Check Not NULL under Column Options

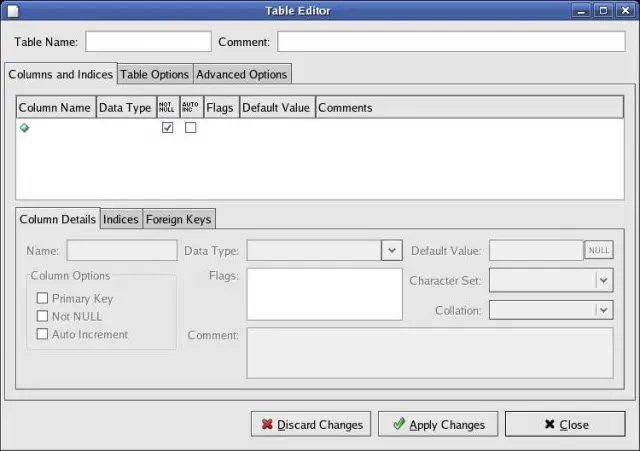(42, 316)
